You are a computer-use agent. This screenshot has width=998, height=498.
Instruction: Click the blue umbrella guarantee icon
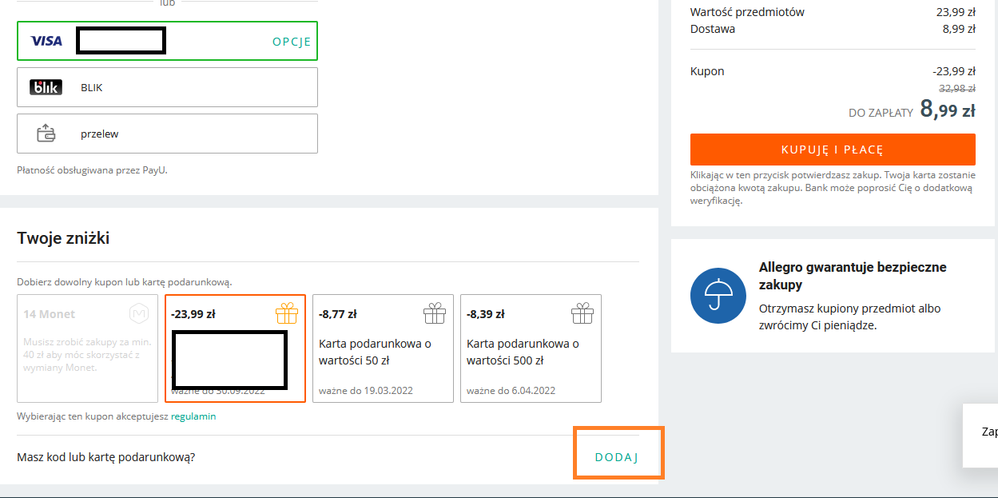717,296
